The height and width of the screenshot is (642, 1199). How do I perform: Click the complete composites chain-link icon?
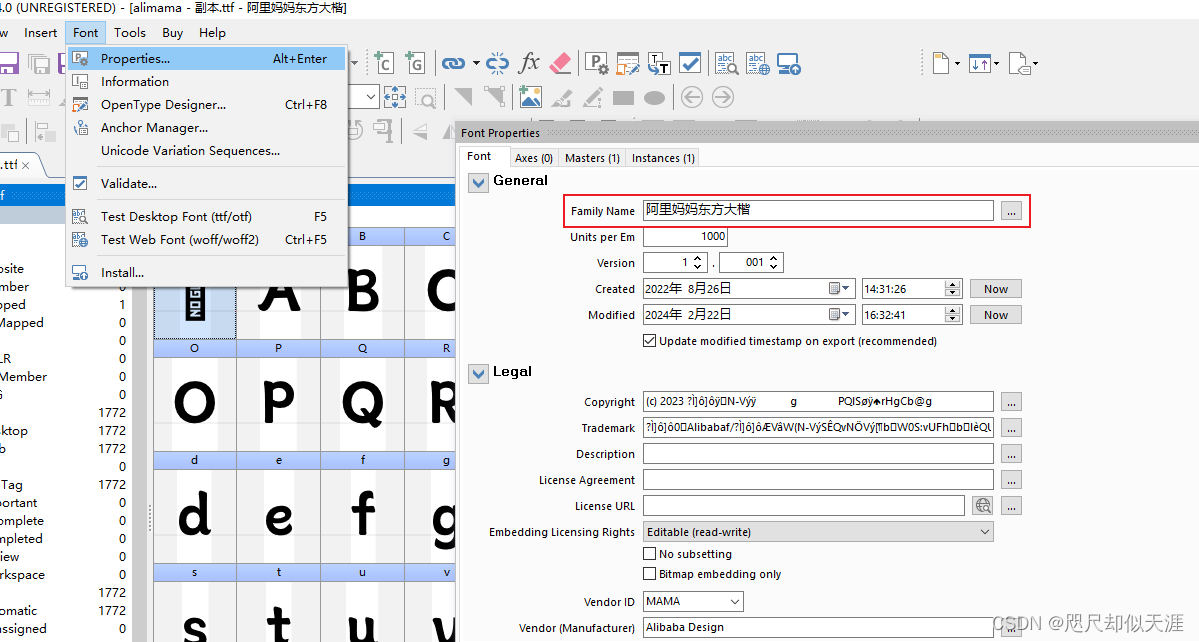[453, 63]
